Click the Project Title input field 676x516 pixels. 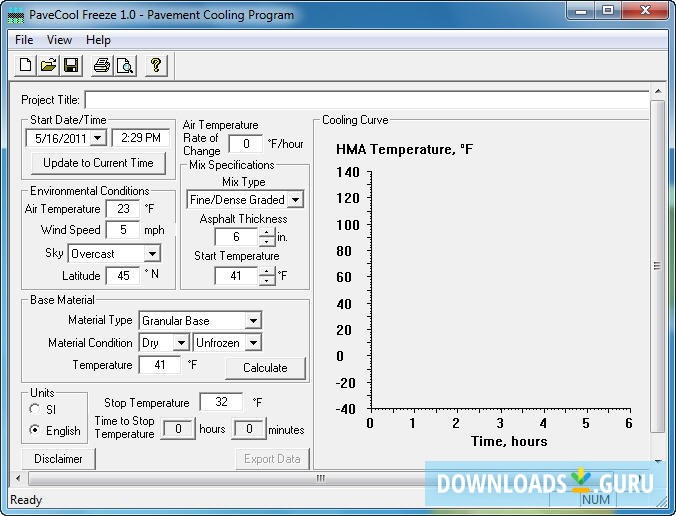366,100
